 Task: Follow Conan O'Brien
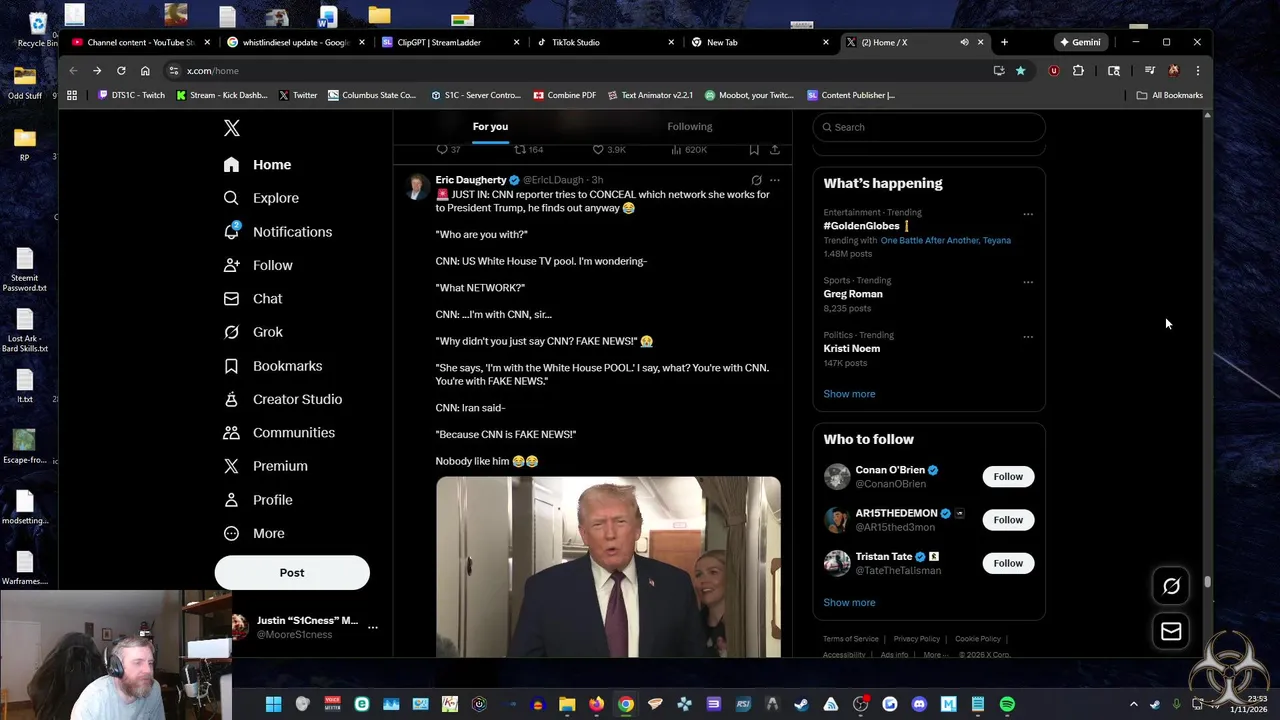coord(1008,477)
